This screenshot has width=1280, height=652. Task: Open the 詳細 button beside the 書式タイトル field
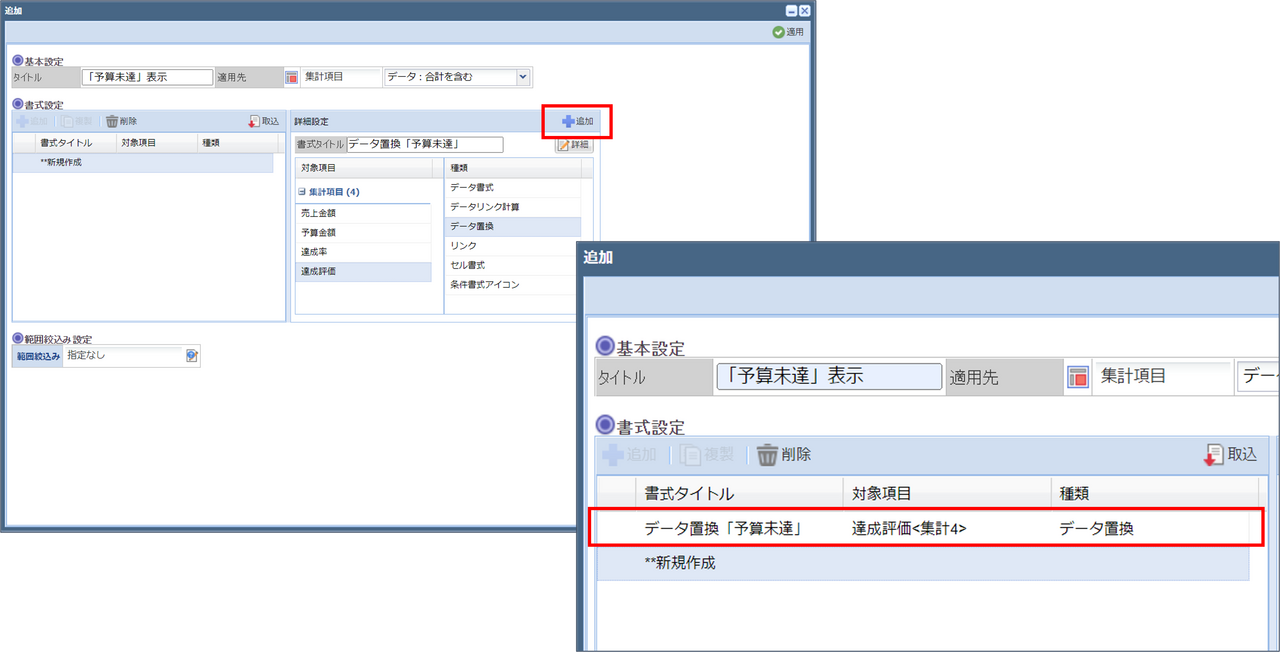click(574, 145)
